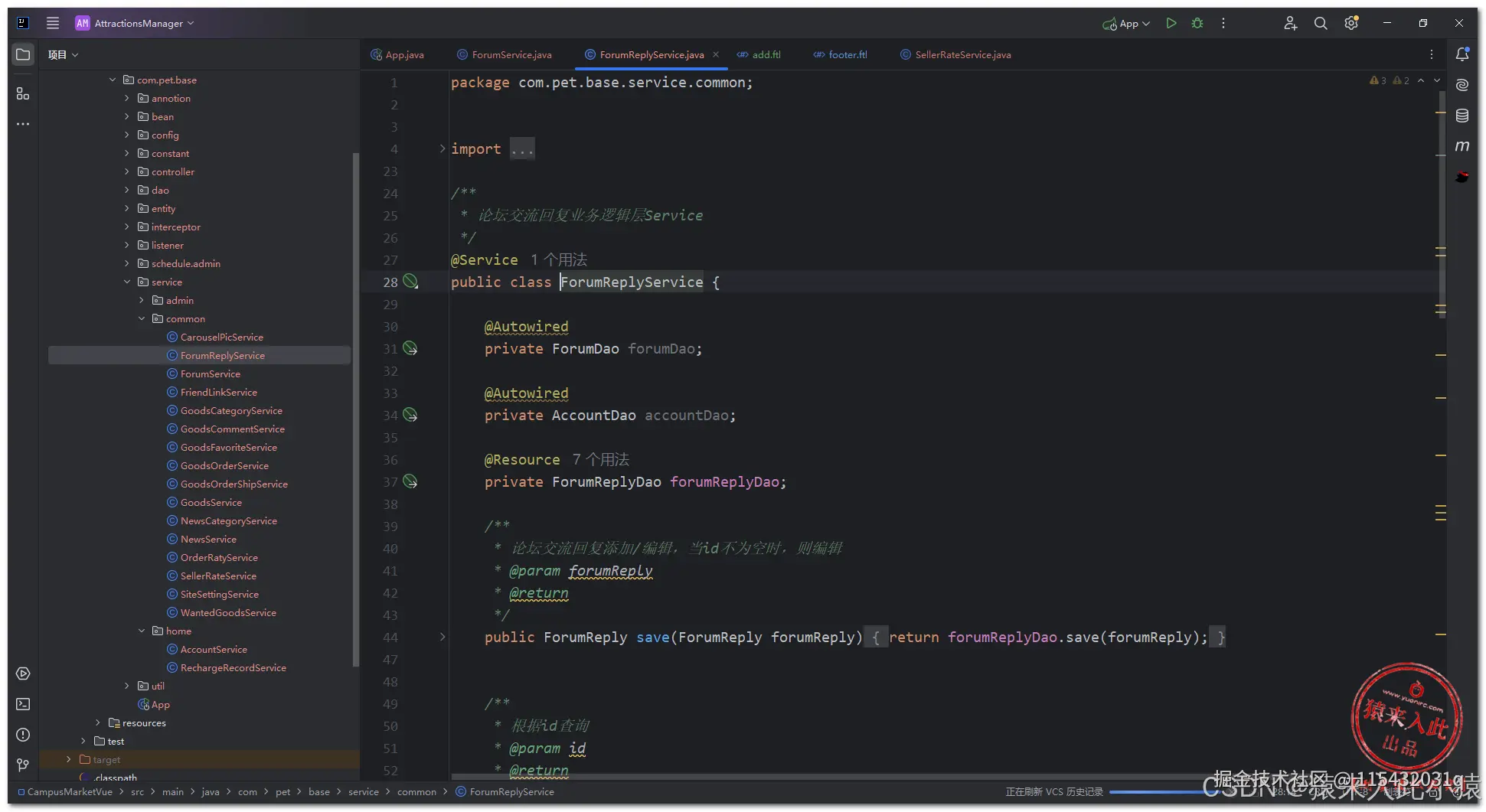
Task: Open the Notifications bell panel
Action: click(x=1462, y=54)
